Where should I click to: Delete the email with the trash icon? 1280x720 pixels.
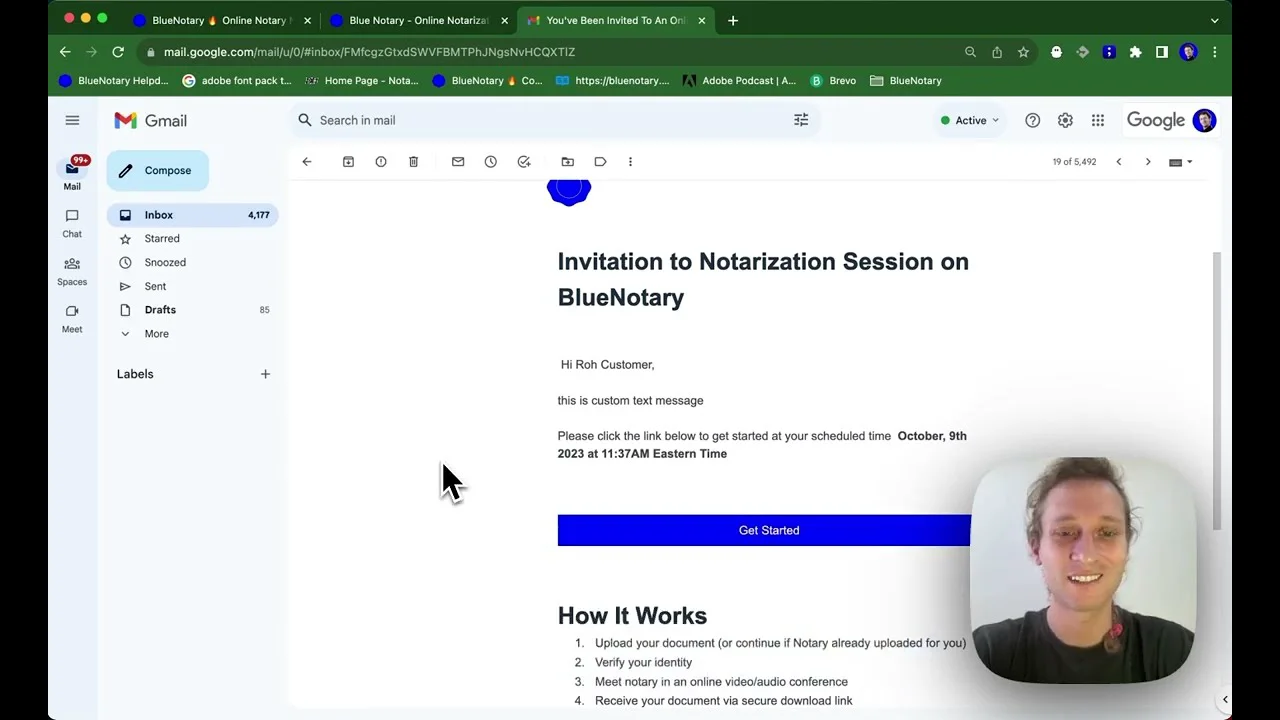pyautogui.click(x=413, y=162)
